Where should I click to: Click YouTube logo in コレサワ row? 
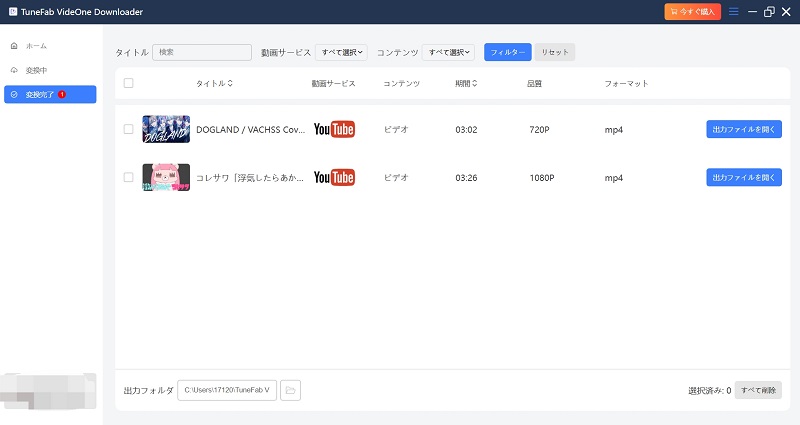[x=334, y=178]
